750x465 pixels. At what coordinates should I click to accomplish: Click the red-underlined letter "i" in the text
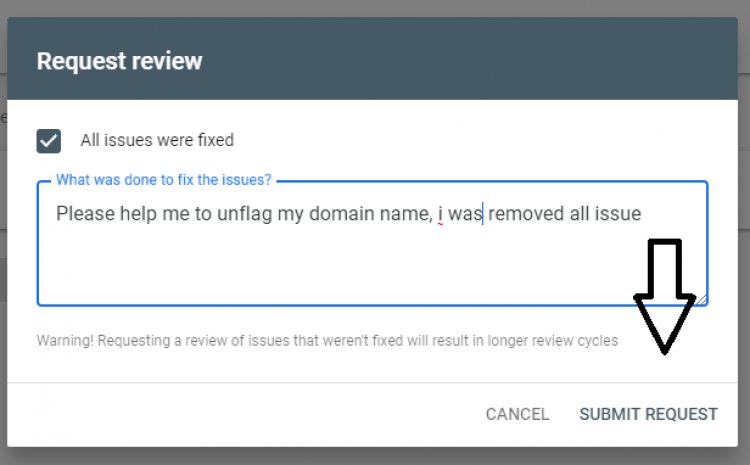(x=440, y=213)
